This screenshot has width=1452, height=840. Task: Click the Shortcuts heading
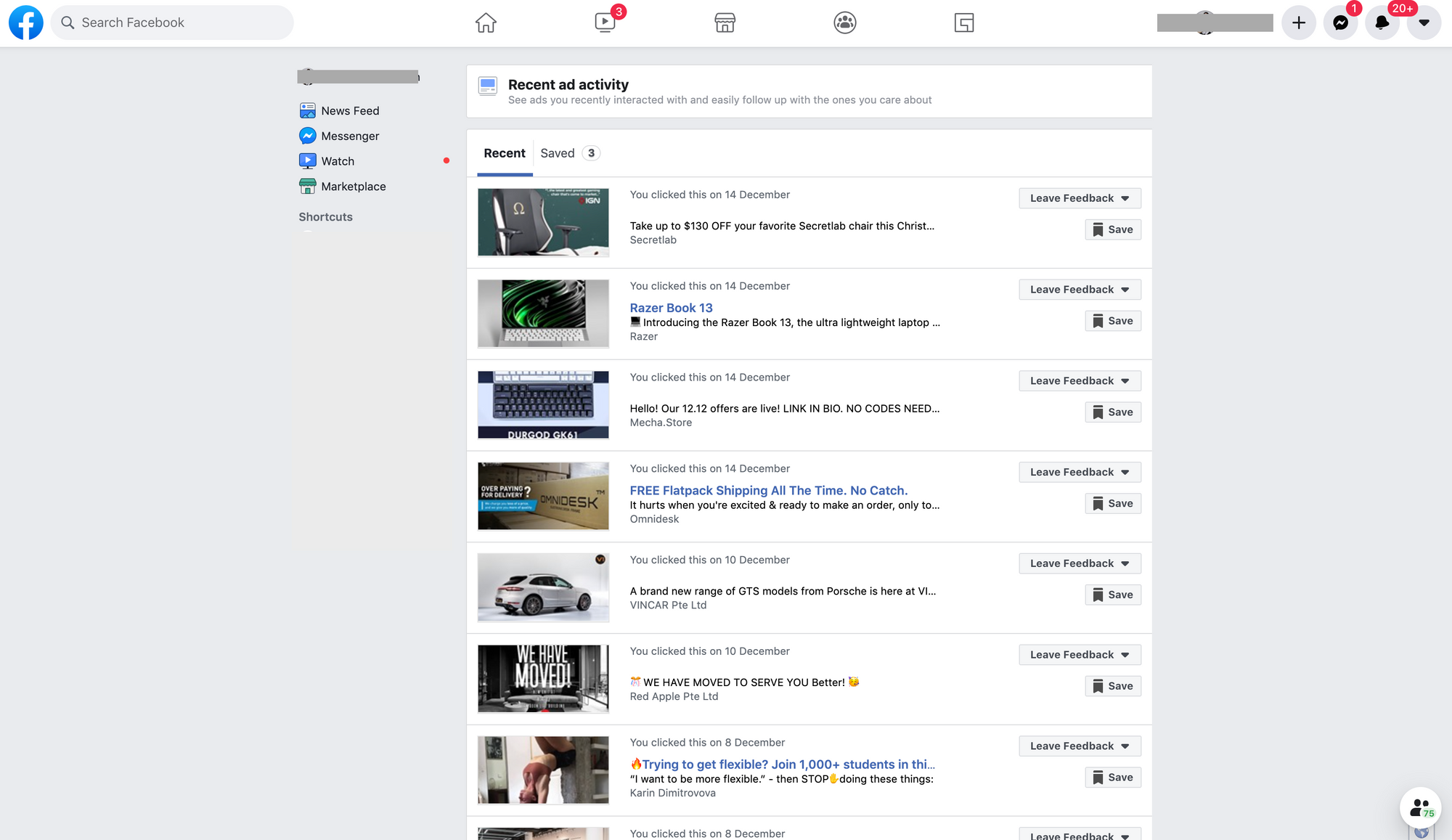point(325,217)
